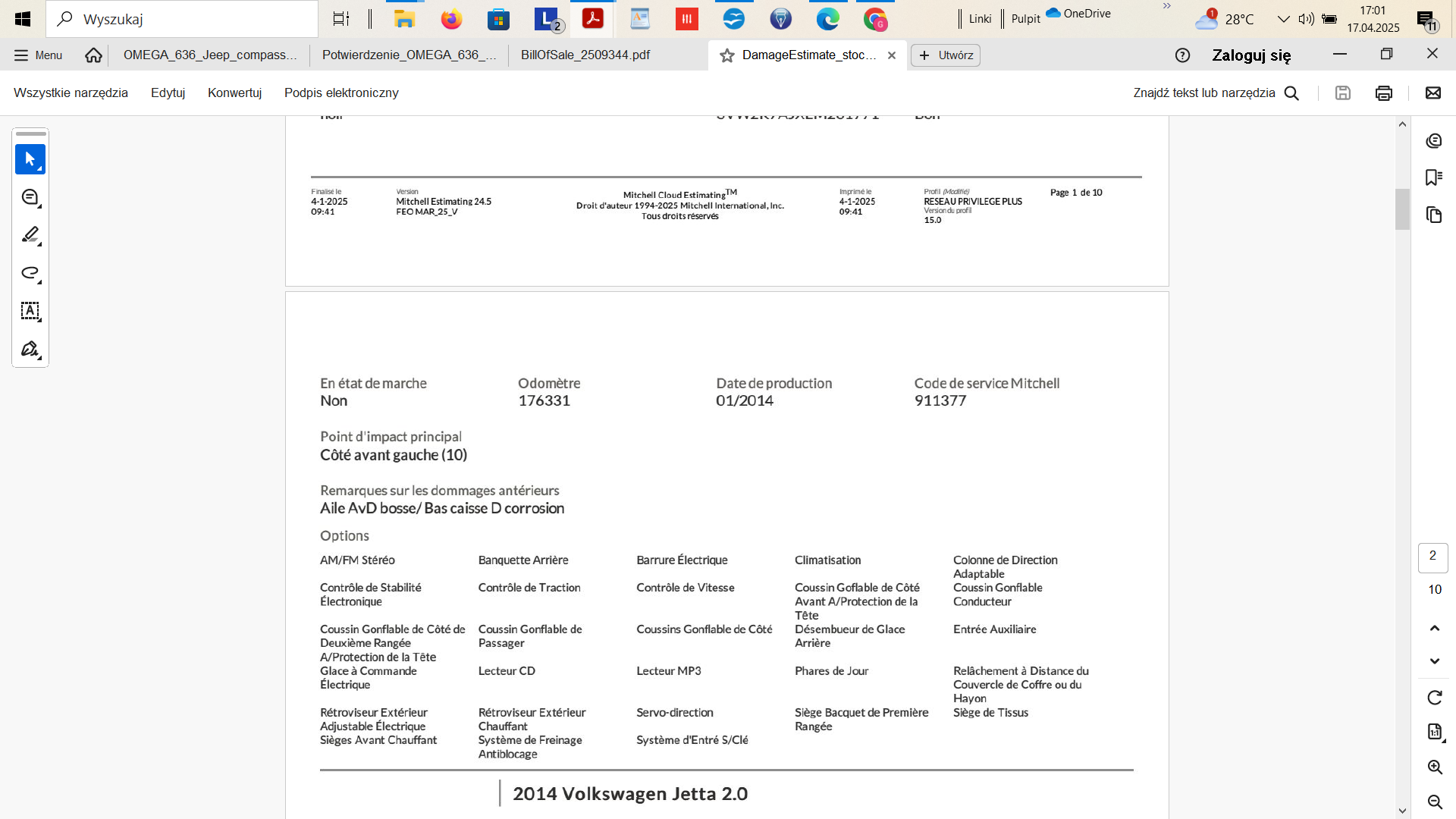1456x819 pixels.
Task: Open Google Chrome from taskbar
Action: [x=875, y=19]
